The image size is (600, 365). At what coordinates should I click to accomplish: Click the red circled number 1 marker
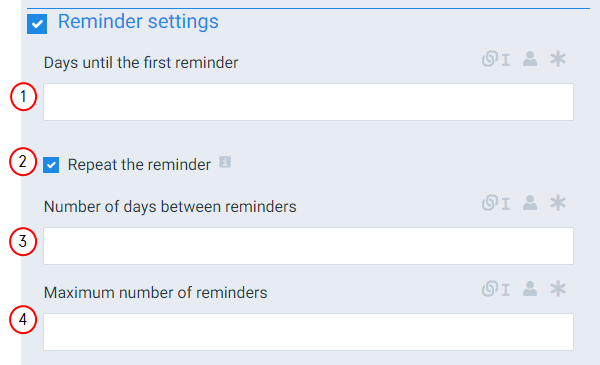click(x=23, y=97)
